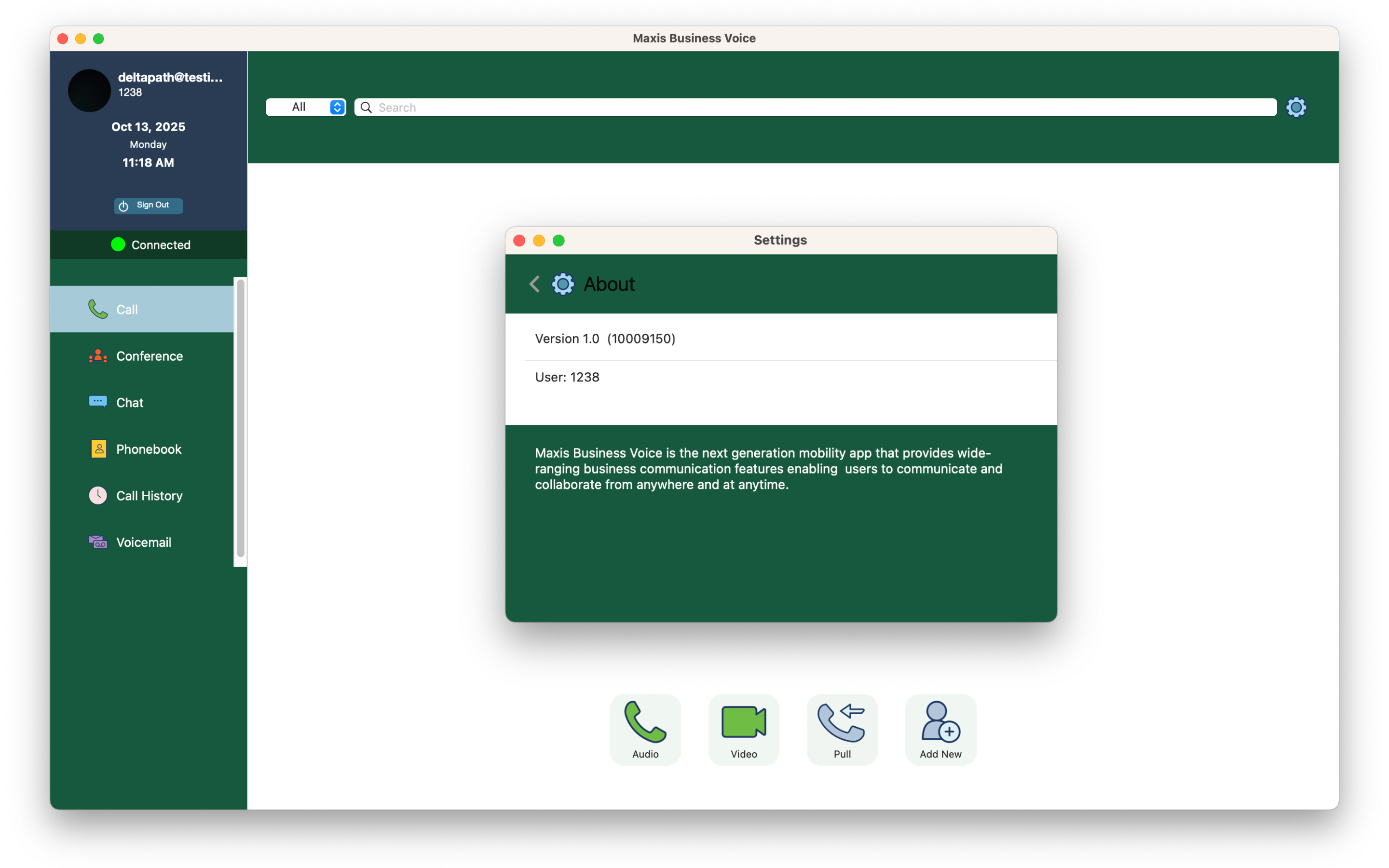Open the Phonebook section
The width and height of the screenshot is (1389, 868).
tap(142, 449)
